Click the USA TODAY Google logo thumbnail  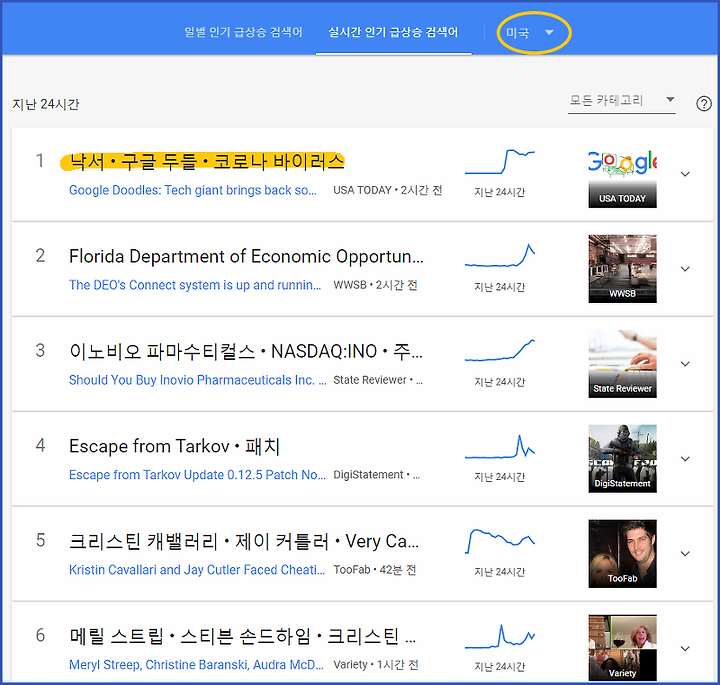click(x=622, y=174)
